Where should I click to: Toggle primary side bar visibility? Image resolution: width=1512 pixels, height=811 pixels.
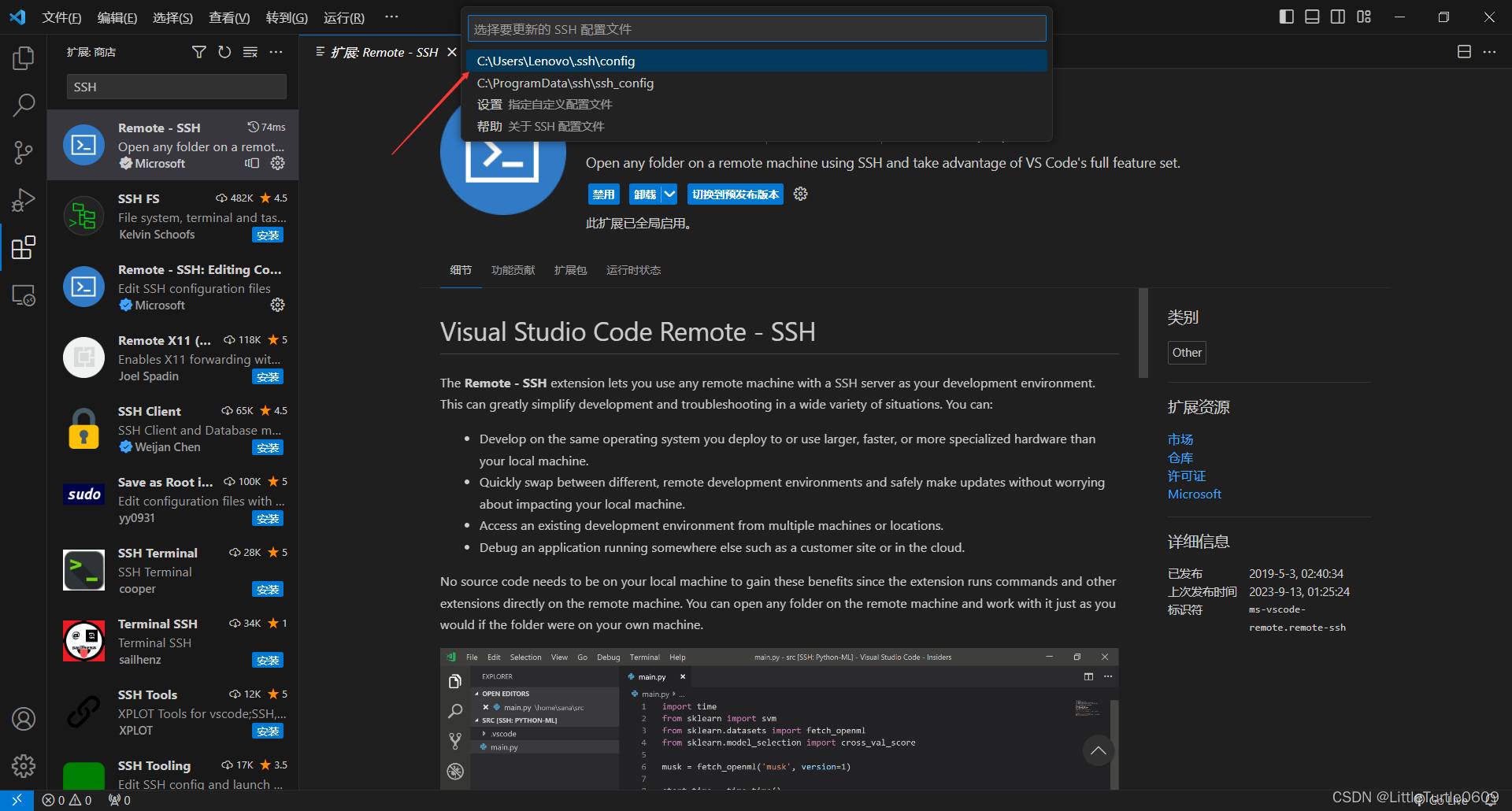(x=1287, y=17)
